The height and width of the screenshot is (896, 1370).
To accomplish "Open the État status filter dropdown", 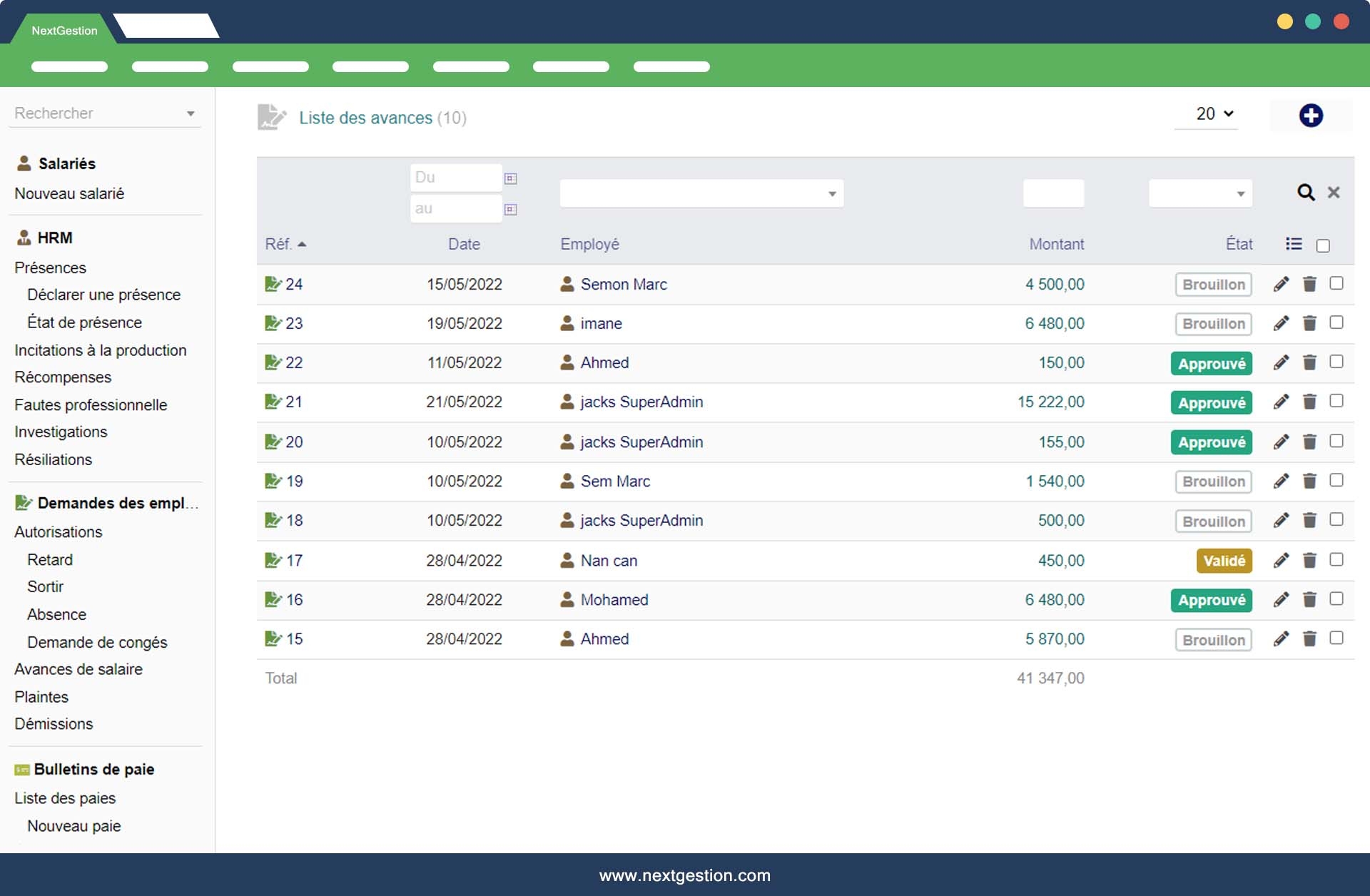I will (x=1200, y=194).
